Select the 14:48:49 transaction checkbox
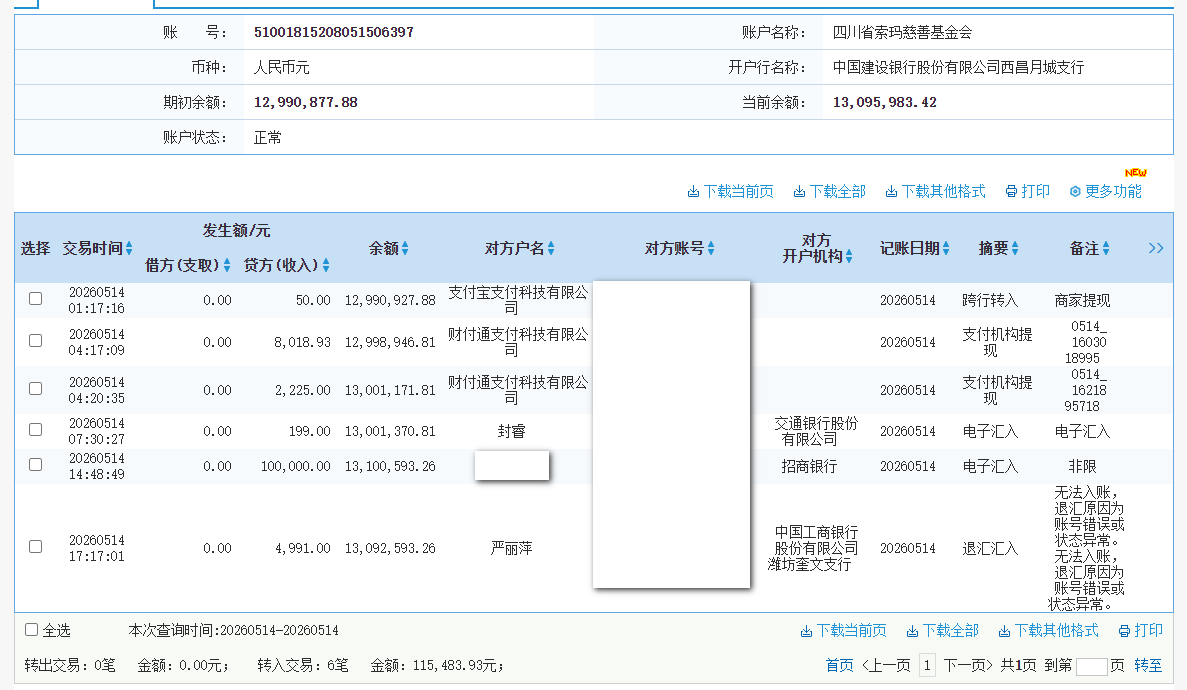This screenshot has height=690, width=1187. pos(36,464)
